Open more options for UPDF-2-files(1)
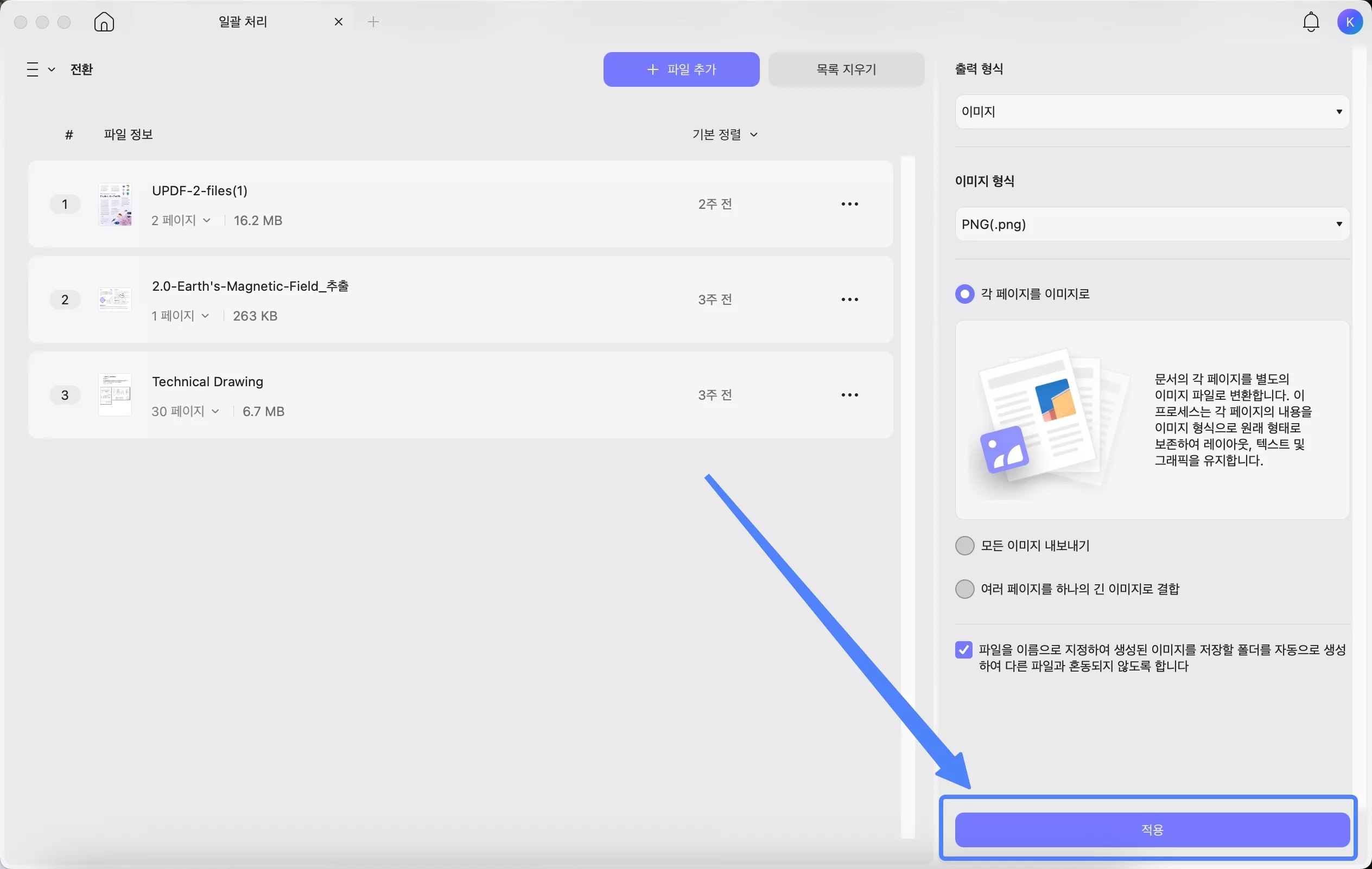The width and height of the screenshot is (1372, 869). click(x=849, y=204)
